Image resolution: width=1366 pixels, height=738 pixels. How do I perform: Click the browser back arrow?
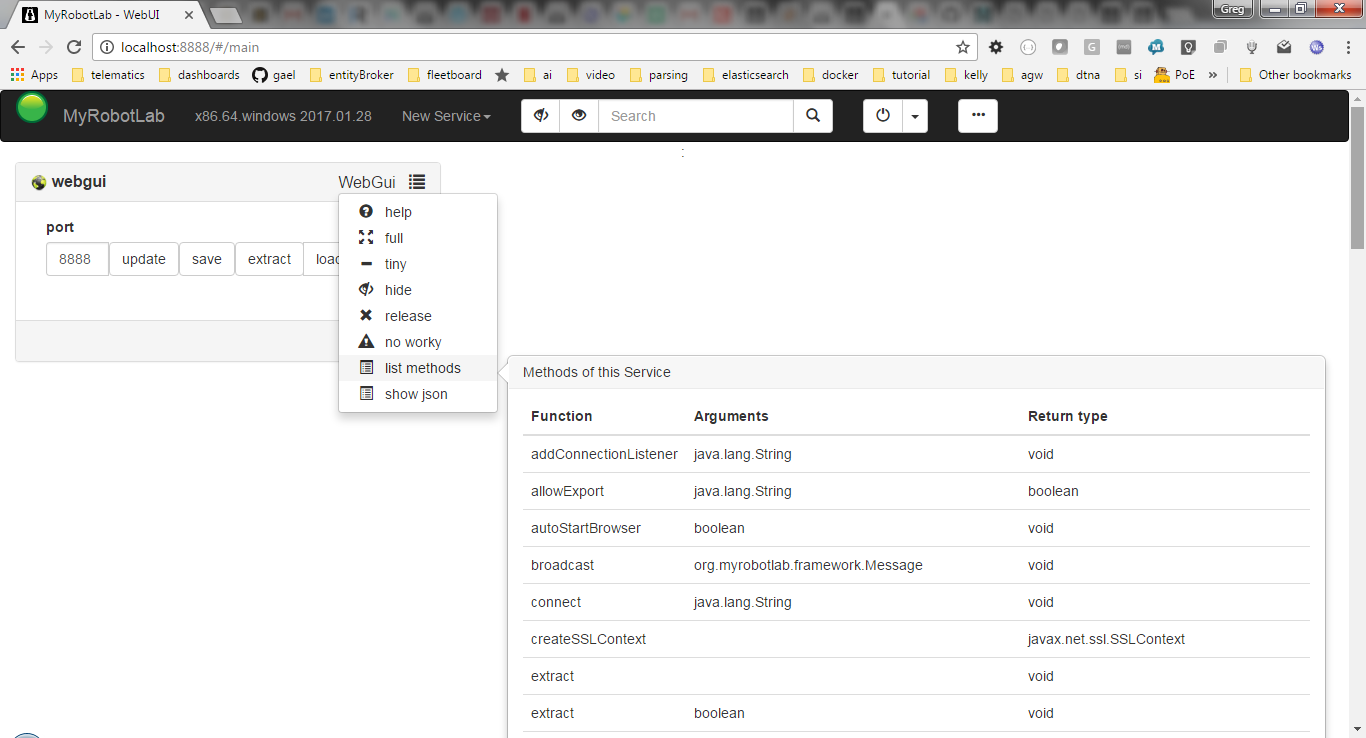pyautogui.click(x=18, y=47)
